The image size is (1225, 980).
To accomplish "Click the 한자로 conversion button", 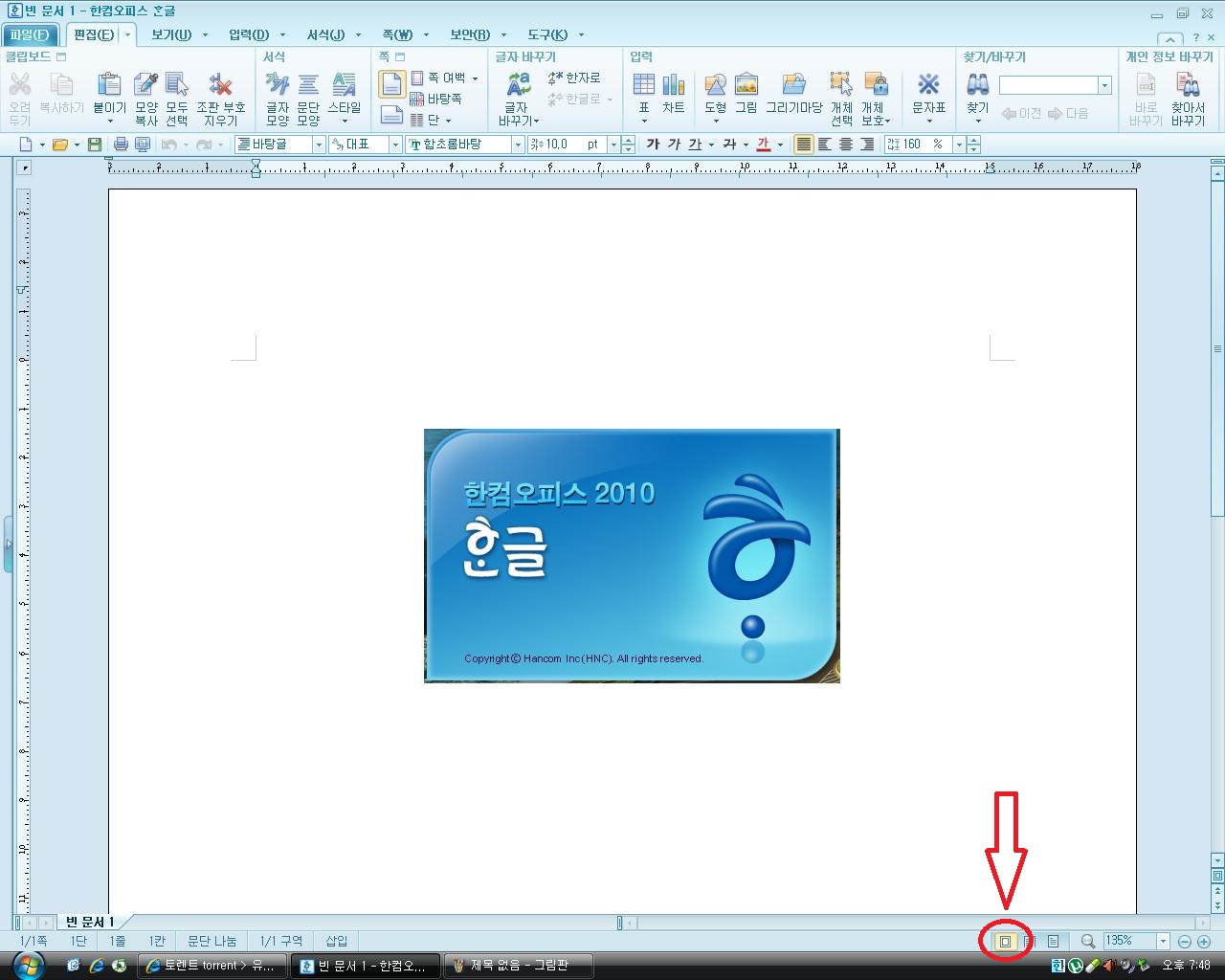I will point(574,78).
